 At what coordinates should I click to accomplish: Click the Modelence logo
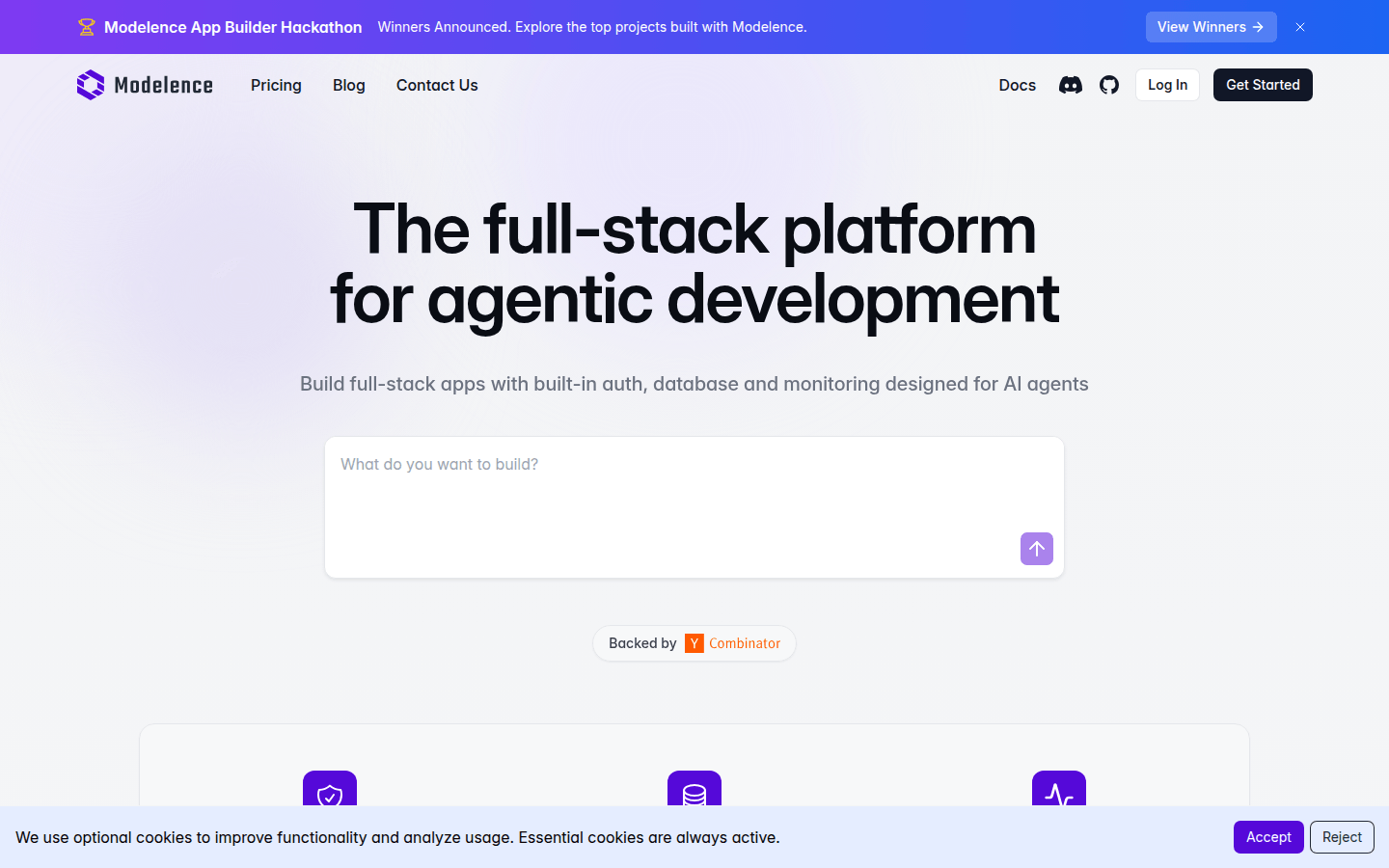pyautogui.click(x=143, y=85)
